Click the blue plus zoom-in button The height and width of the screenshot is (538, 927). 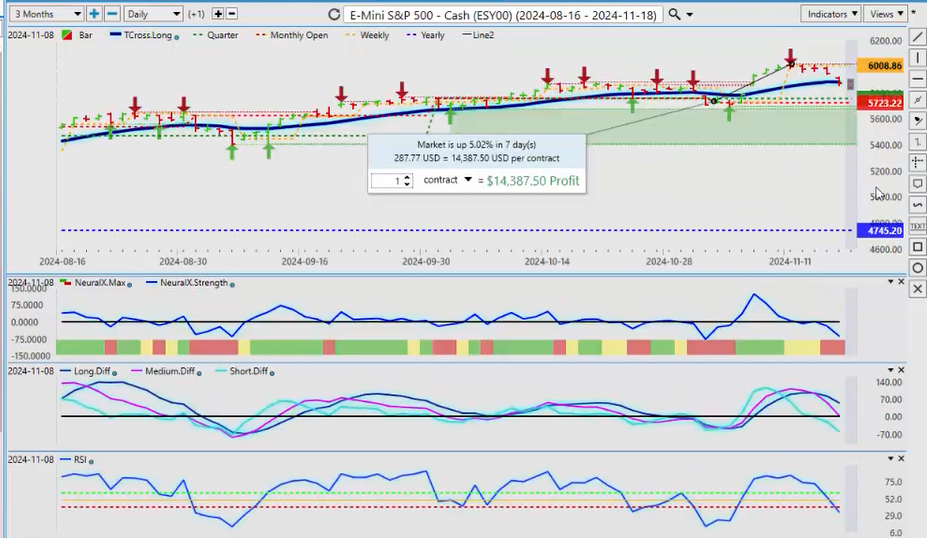(x=94, y=14)
